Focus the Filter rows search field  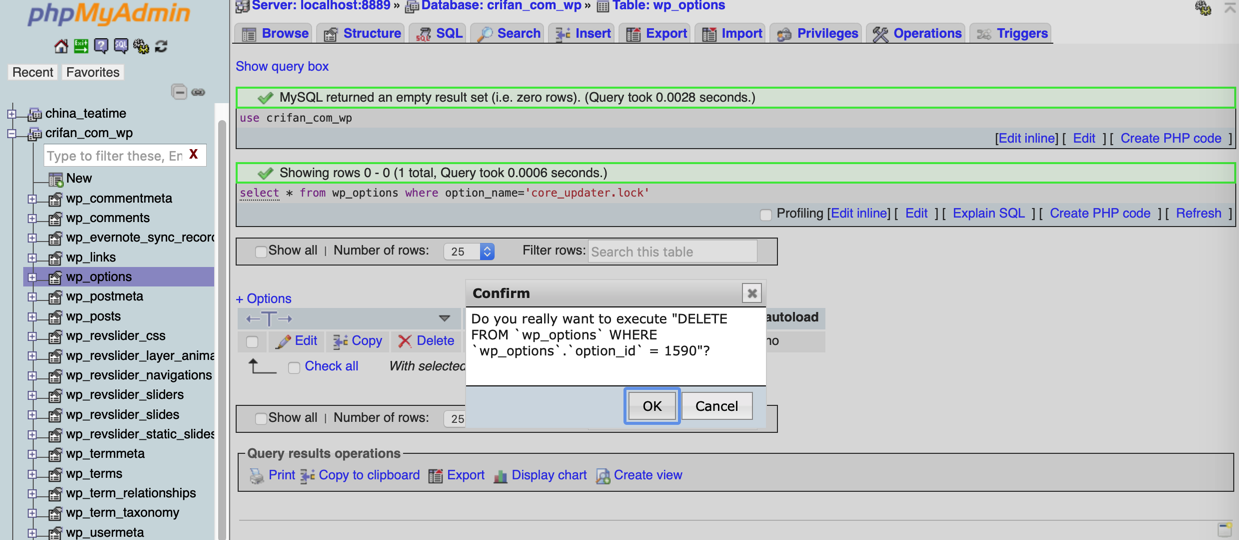pyautogui.click(x=672, y=252)
